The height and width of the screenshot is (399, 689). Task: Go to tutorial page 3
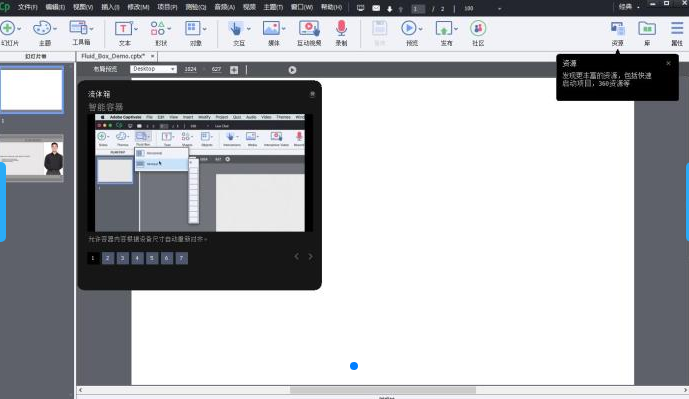coord(123,258)
